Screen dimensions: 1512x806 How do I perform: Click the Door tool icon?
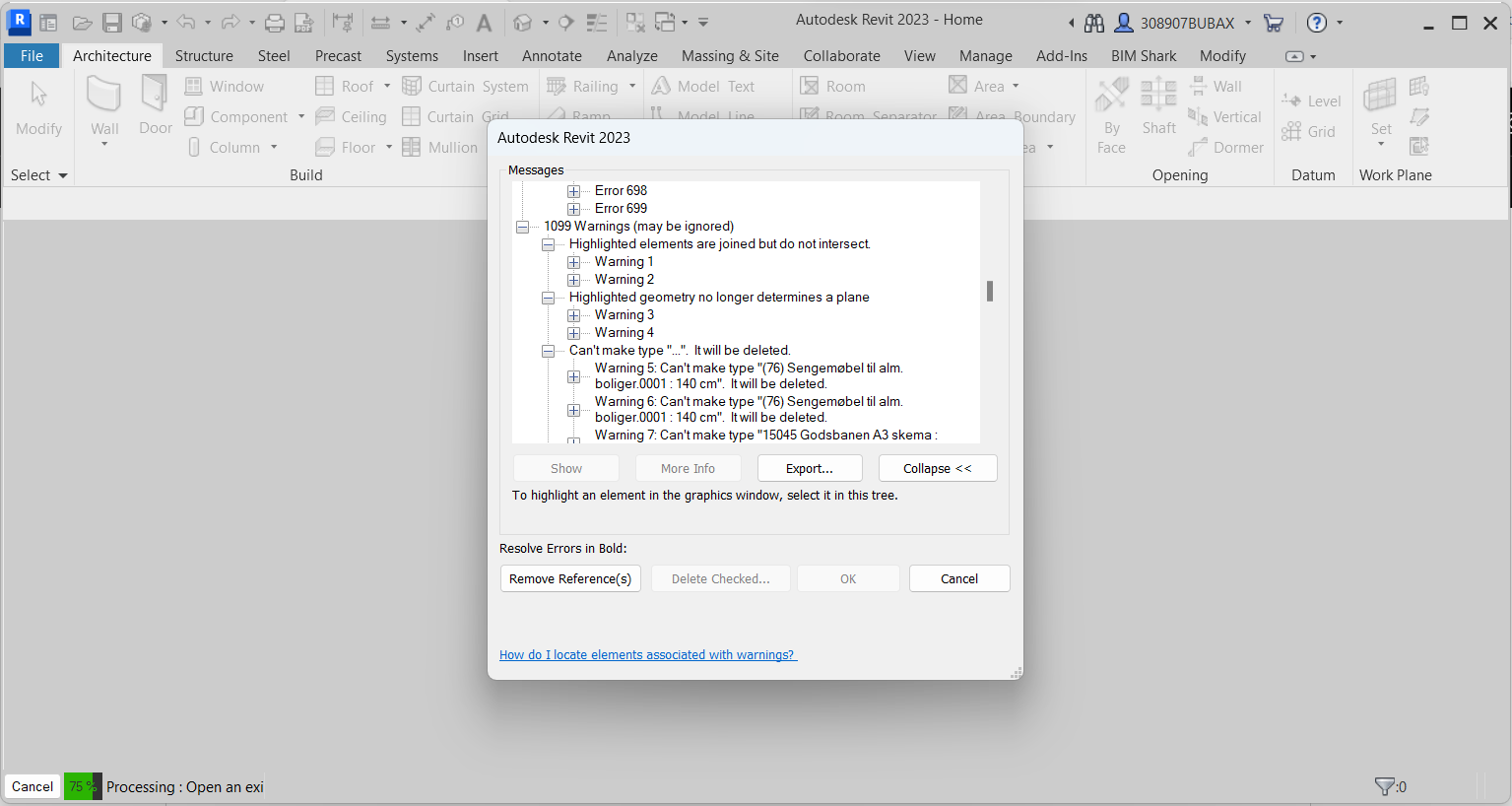(156, 105)
